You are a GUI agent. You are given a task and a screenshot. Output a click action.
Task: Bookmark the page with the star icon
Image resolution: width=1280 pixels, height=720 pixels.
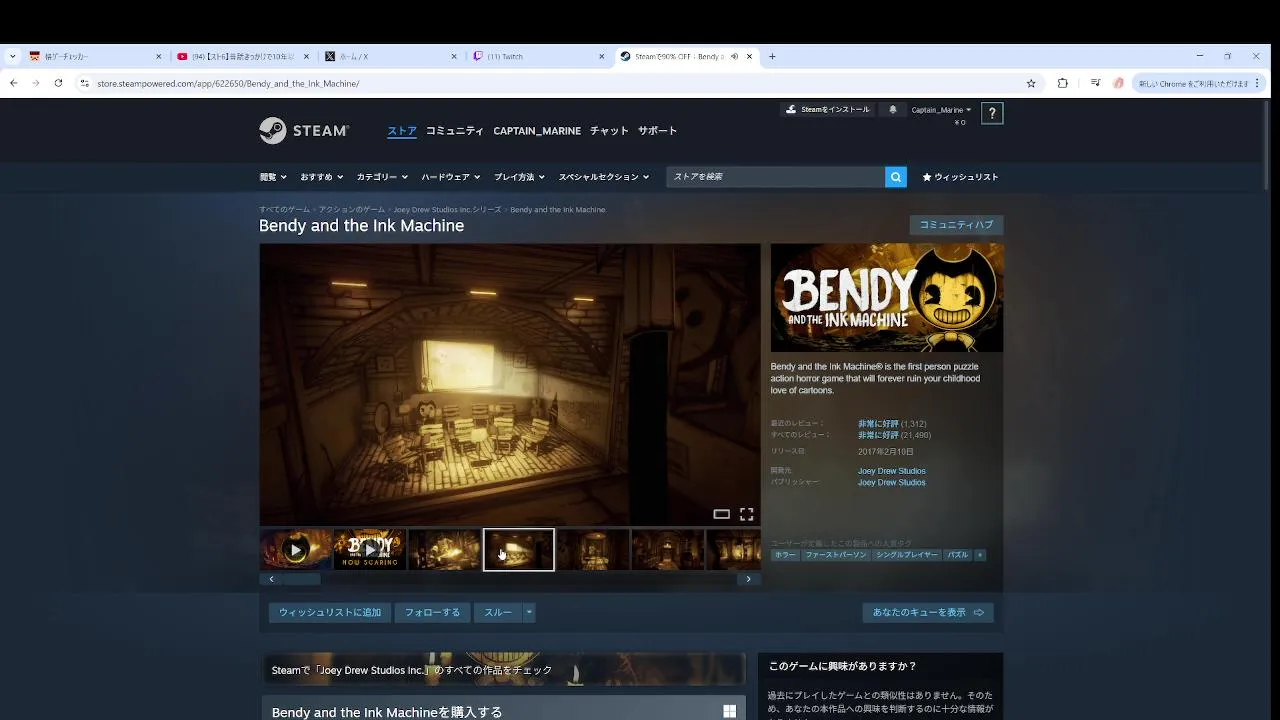click(1031, 83)
